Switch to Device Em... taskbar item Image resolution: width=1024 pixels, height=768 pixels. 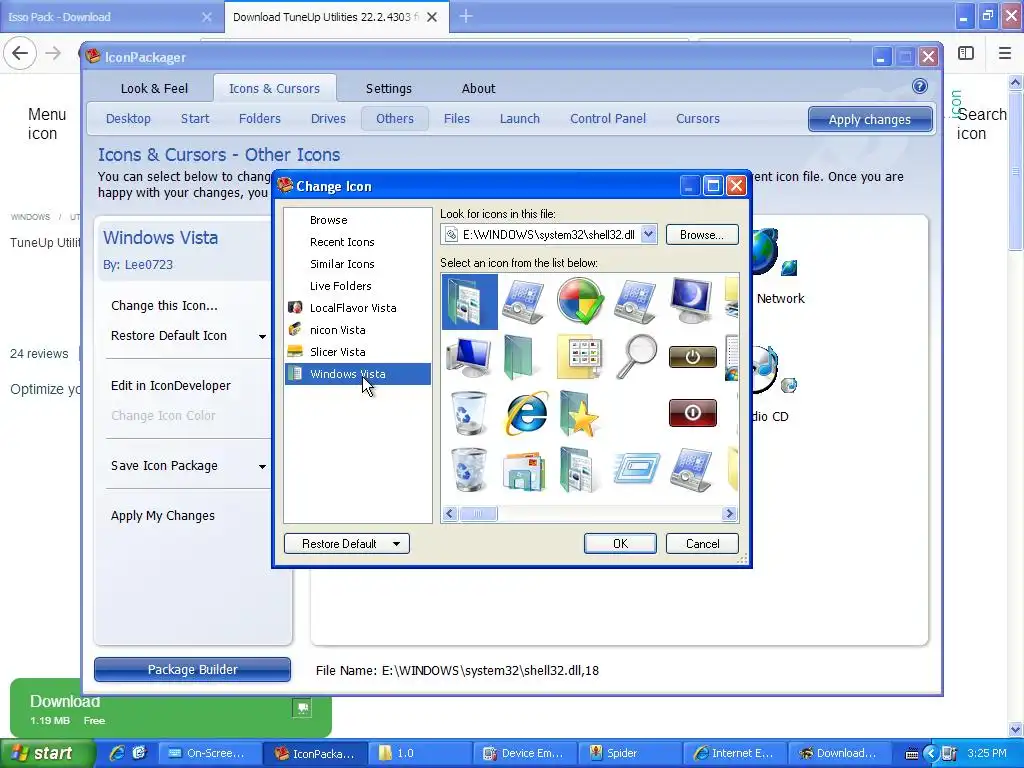(x=524, y=753)
